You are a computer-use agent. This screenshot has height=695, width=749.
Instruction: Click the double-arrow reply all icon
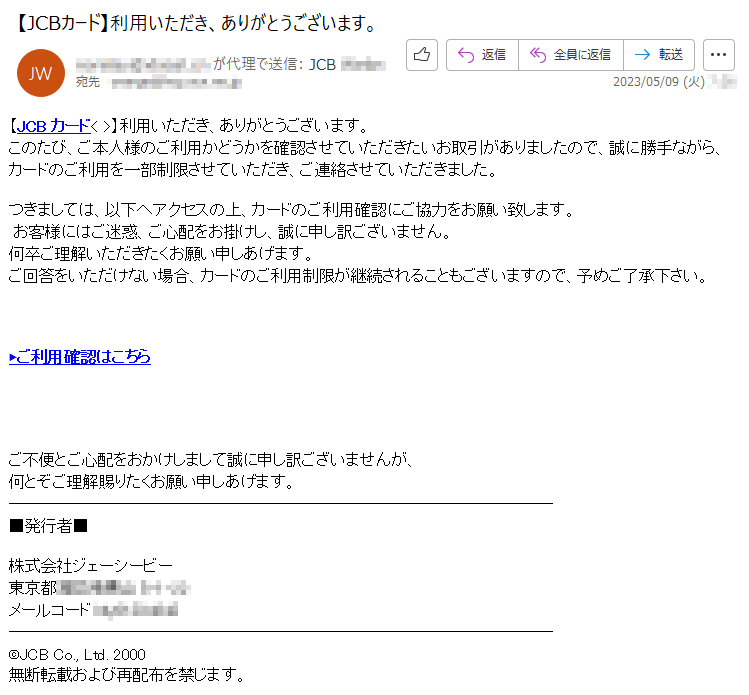click(x=538, y=55)
